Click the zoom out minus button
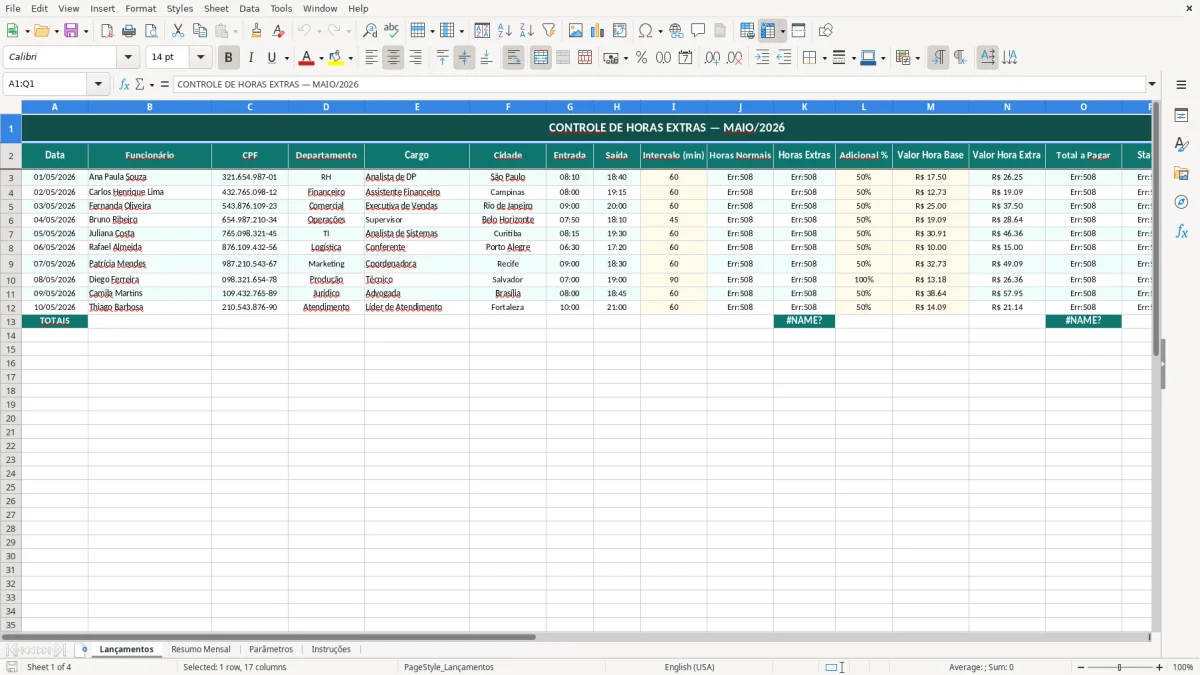 1081,667
